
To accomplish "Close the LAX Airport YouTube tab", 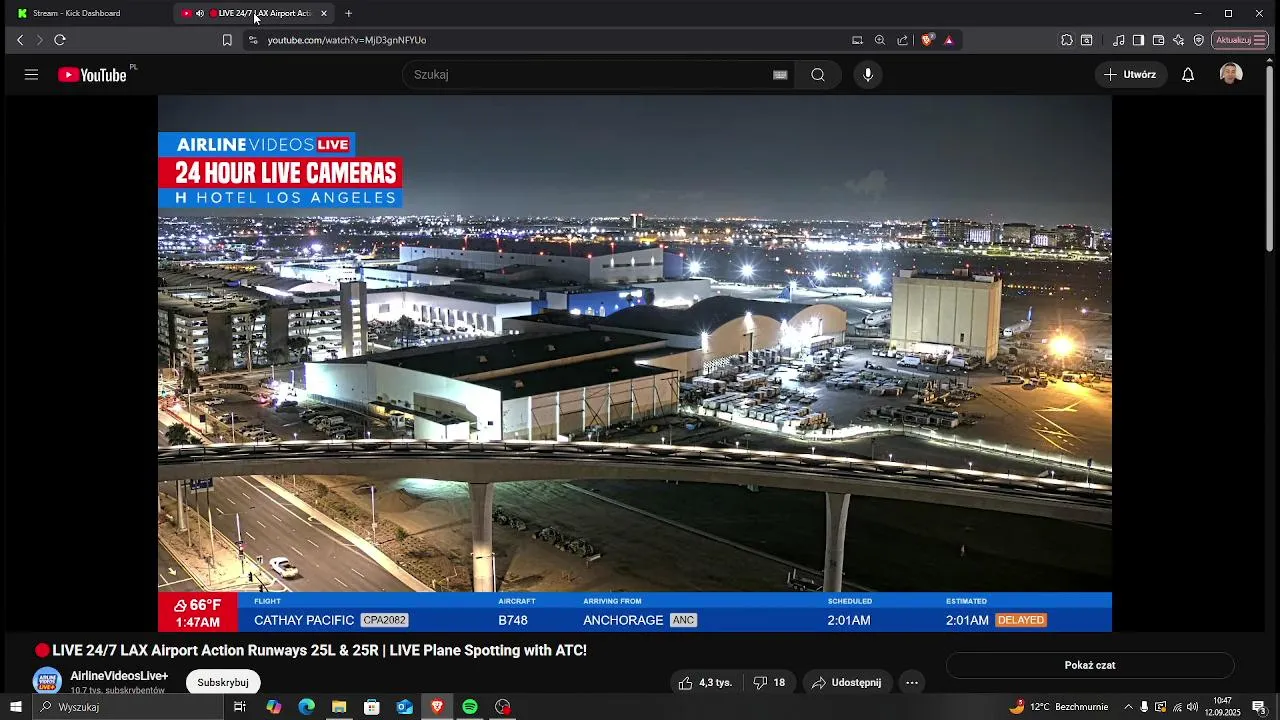I will coord(323,13).
